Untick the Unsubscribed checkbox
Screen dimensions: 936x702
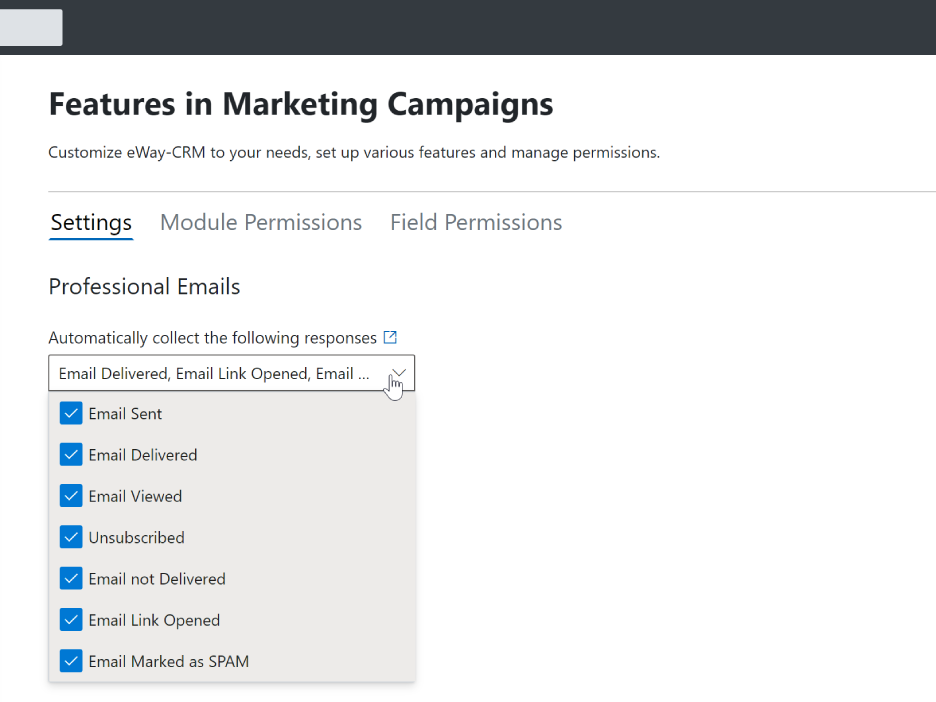tap(71, 537)
